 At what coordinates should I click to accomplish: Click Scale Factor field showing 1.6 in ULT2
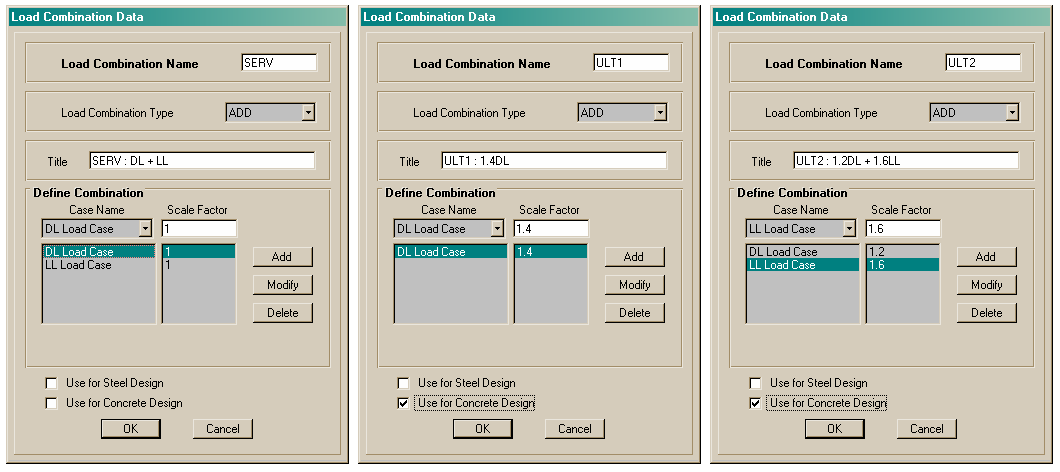[903, 229]
